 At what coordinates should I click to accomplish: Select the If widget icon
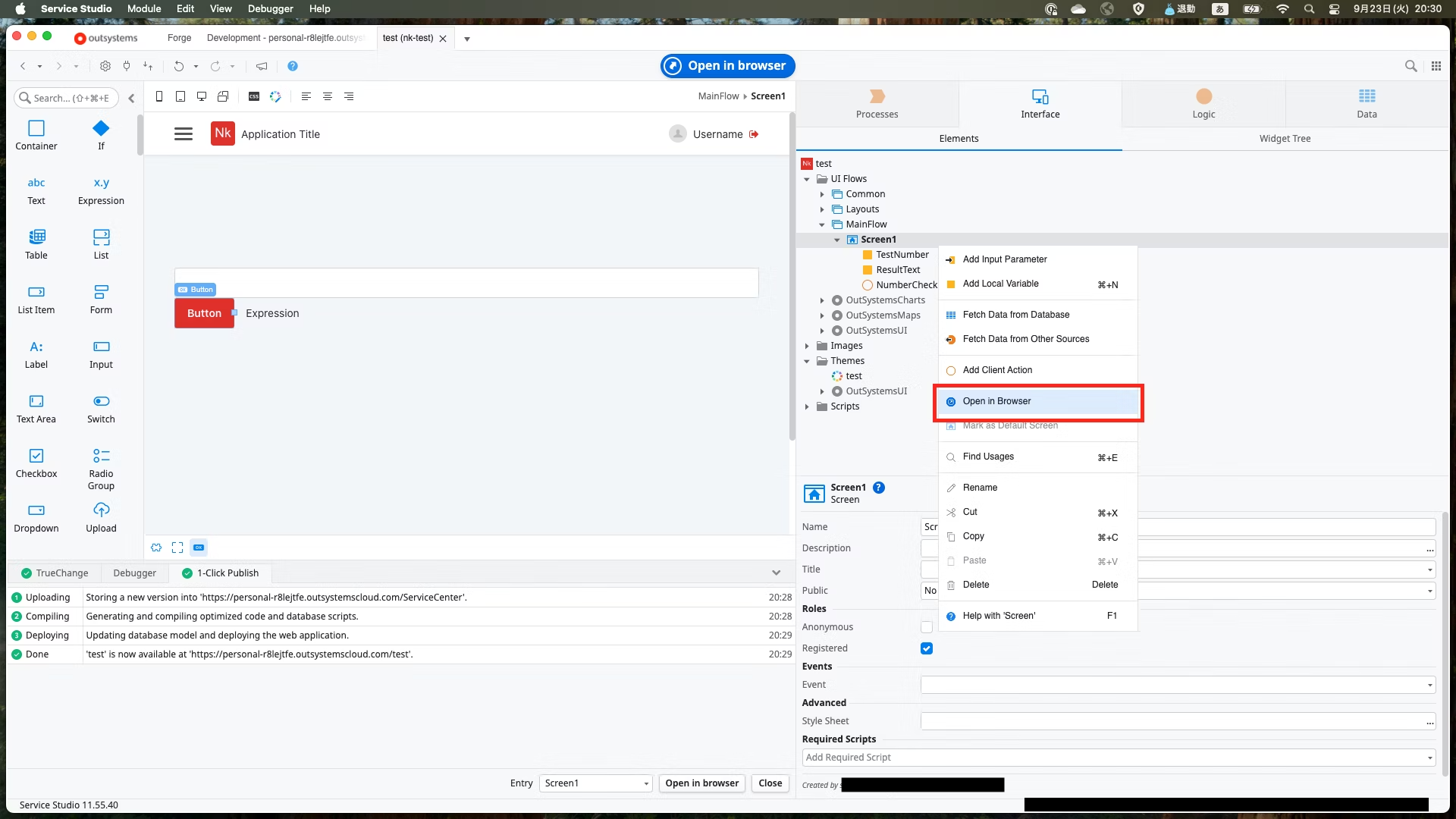tap(101, 128)
